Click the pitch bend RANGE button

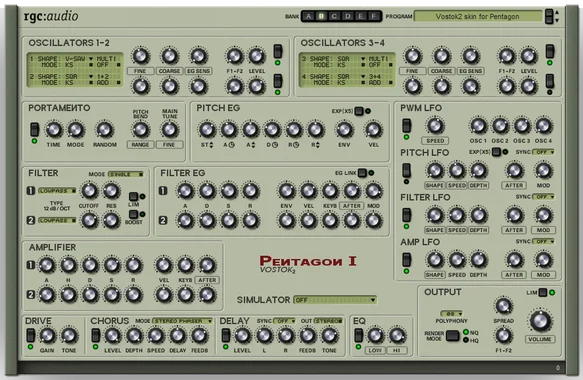point(140,145)
